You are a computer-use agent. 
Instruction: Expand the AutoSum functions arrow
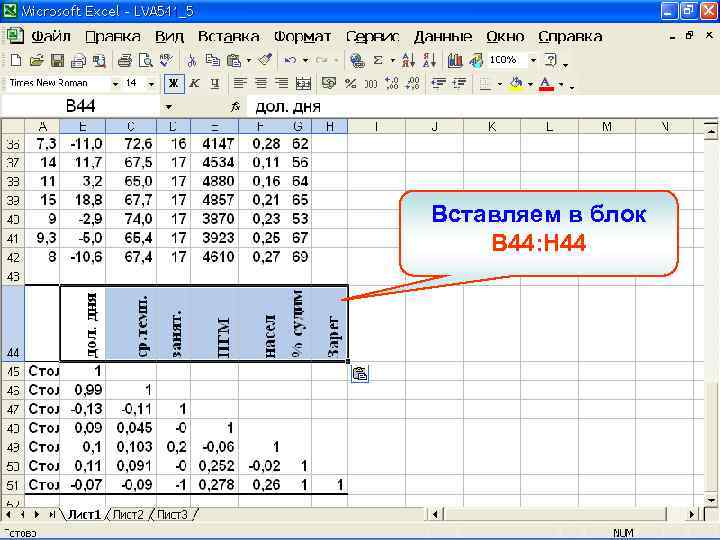tap(393, 60)
